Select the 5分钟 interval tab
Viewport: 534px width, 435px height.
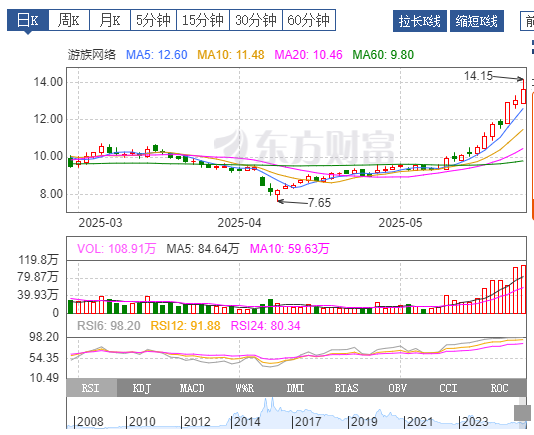(153, 20)
